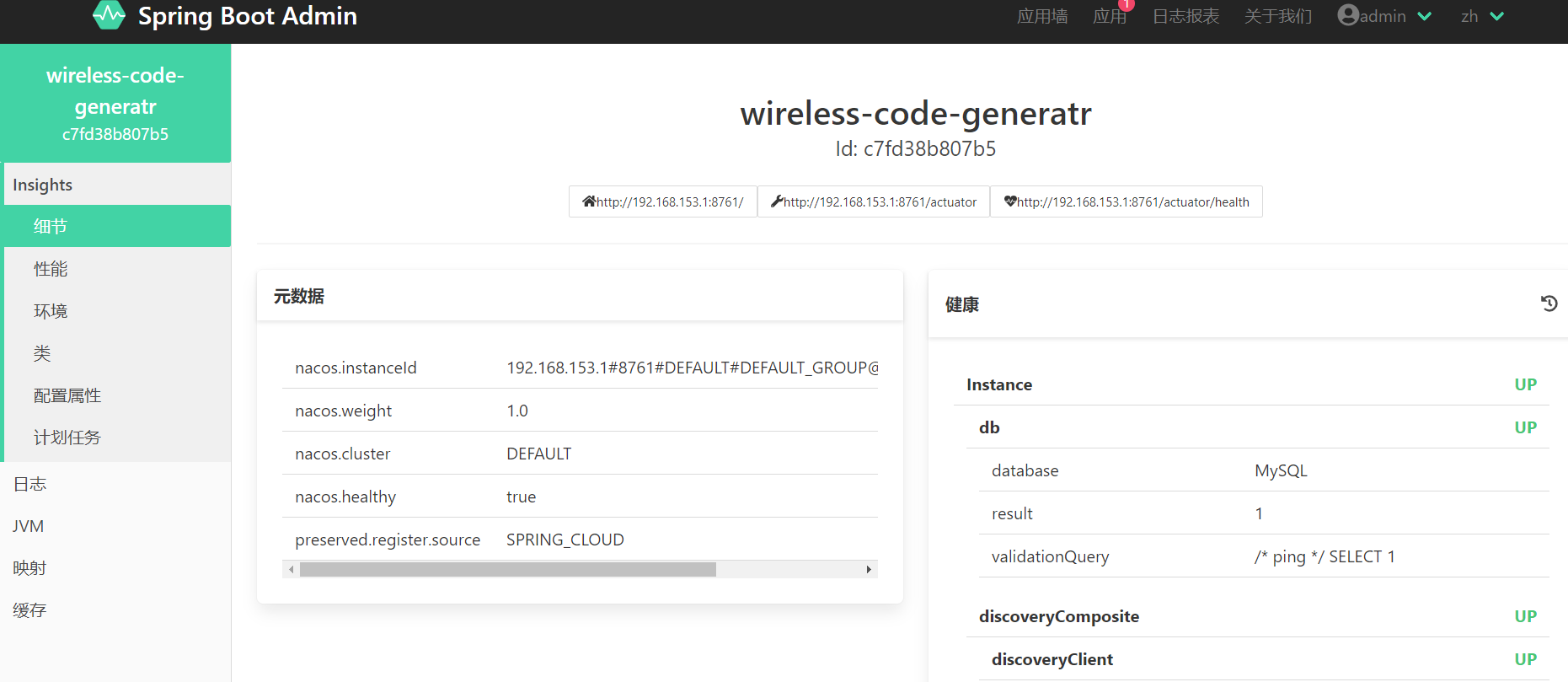1568x682 pixels.
Task: Click the discoveryComposite health row
Action: click(x=1258, y=616)
